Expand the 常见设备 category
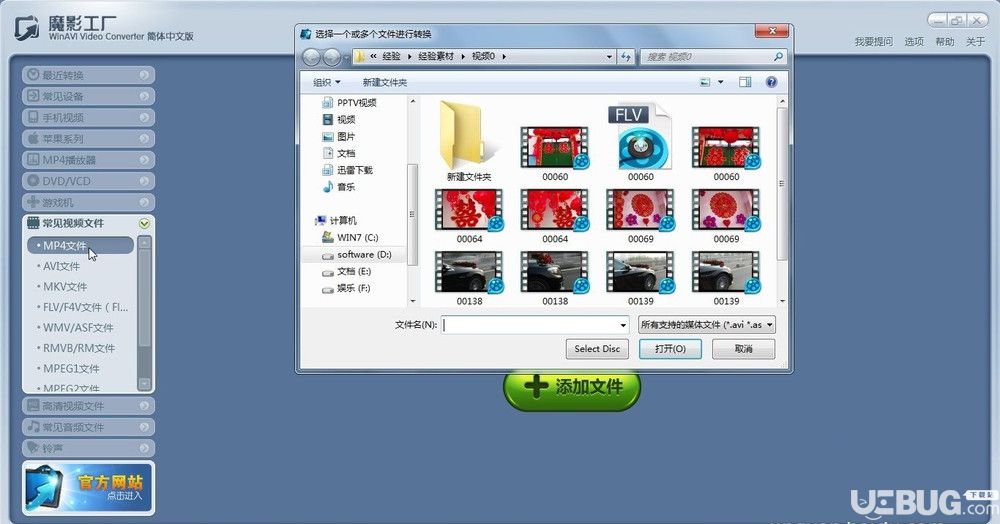 coord(88,96)
